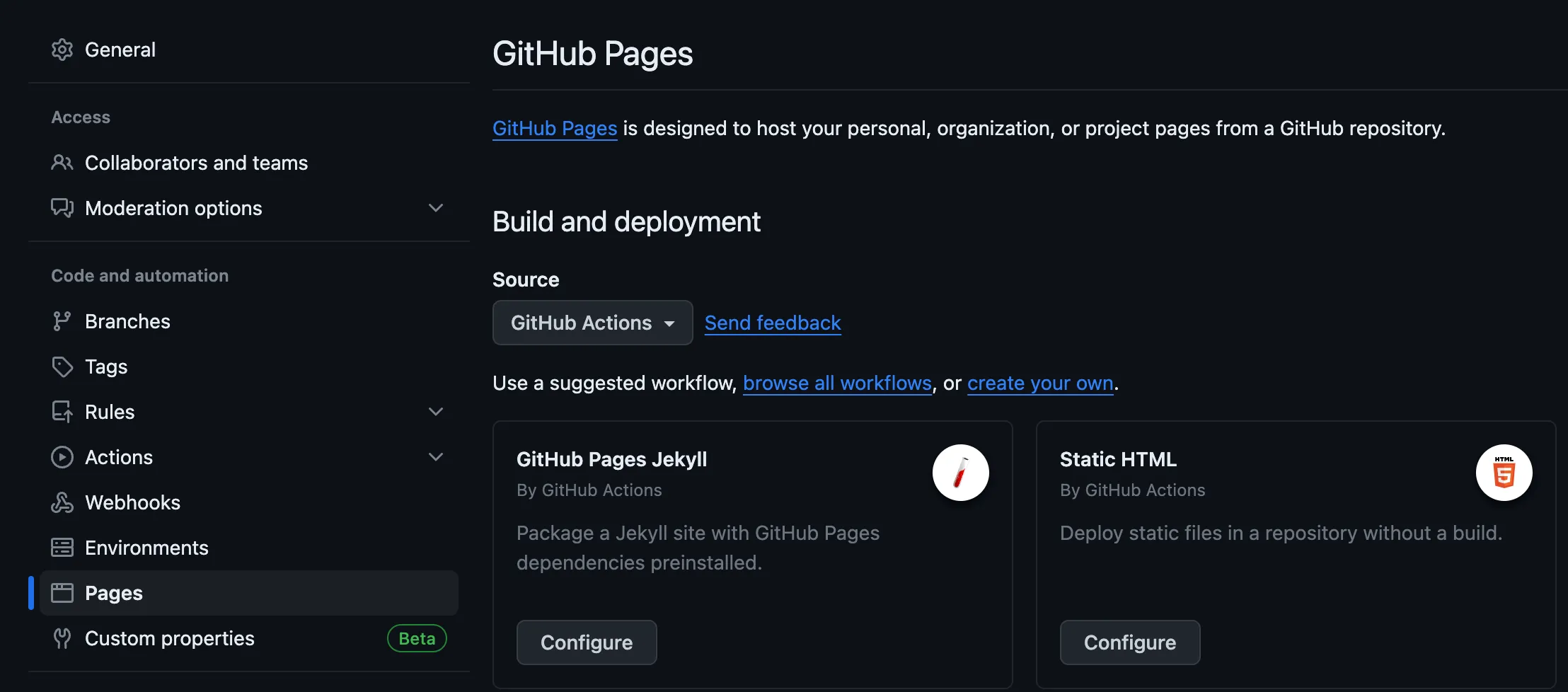Expand the Rules section in sidebar
This screenshot has width=1568, height=692.
pyautogui.click(x=436, y=411)
